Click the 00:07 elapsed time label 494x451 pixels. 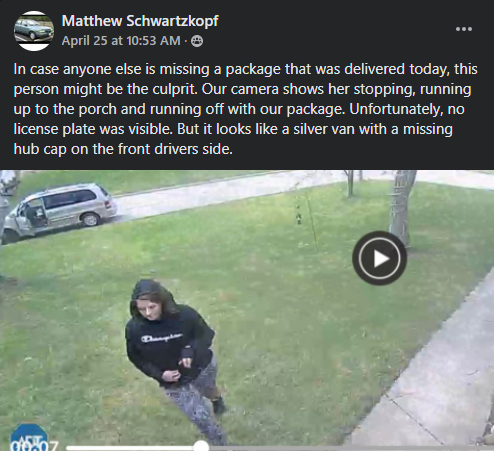[34, 446]
